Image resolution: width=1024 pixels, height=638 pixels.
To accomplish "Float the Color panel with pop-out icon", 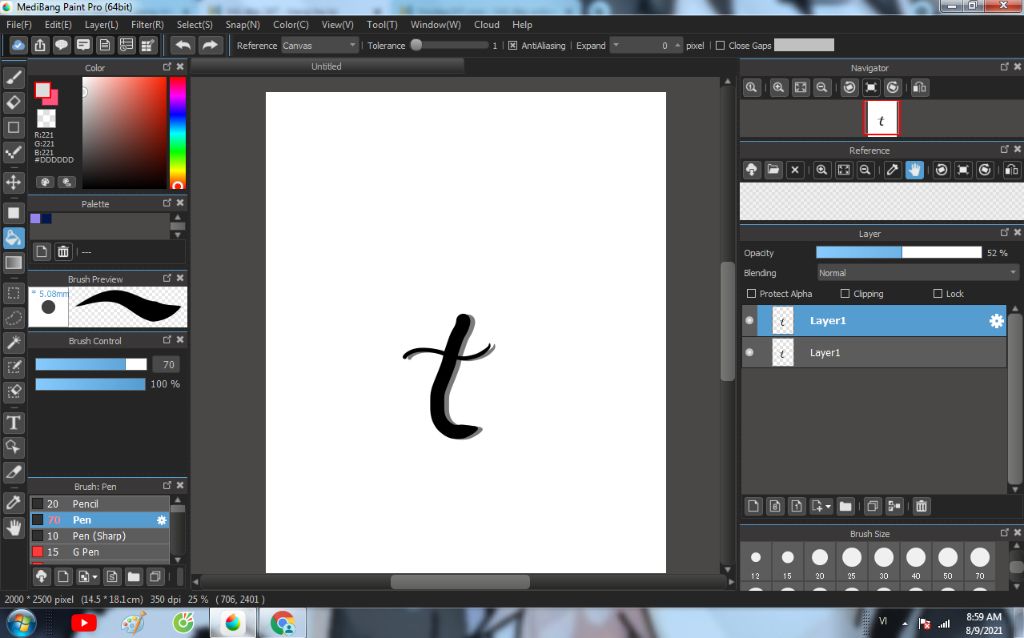I will click(x=167, y=67).
